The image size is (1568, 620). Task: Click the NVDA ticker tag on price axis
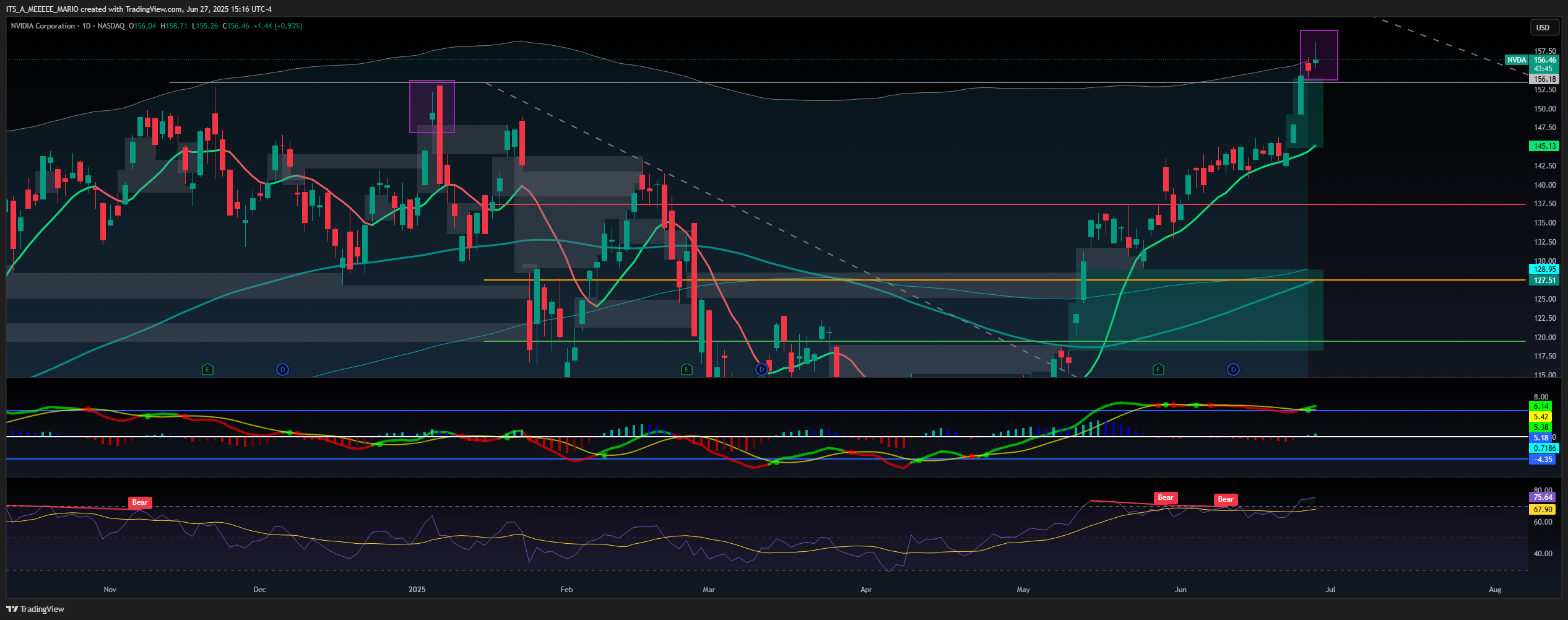coord(1516,60)
